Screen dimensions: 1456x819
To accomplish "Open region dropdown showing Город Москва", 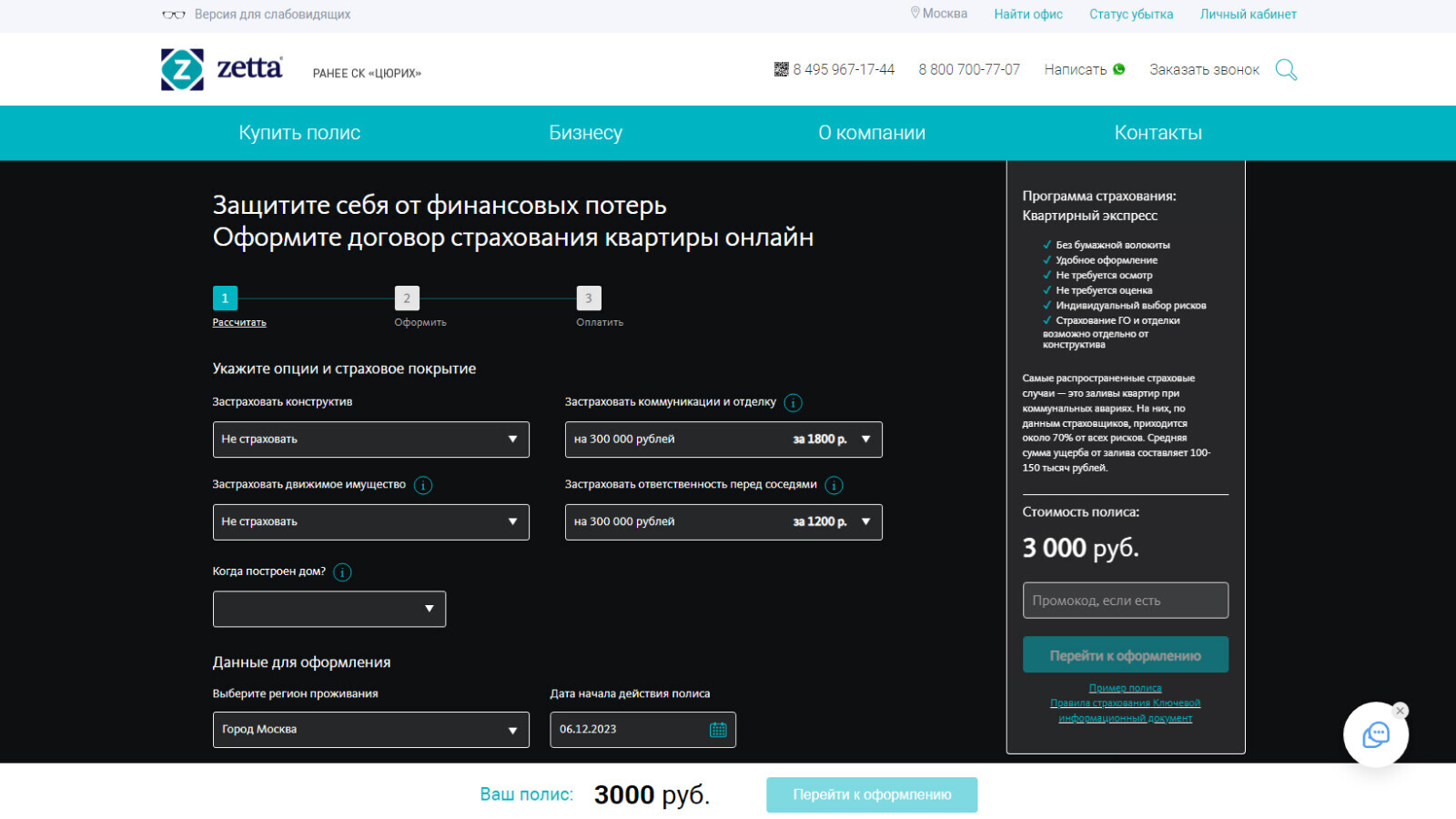I will point(371,730).
